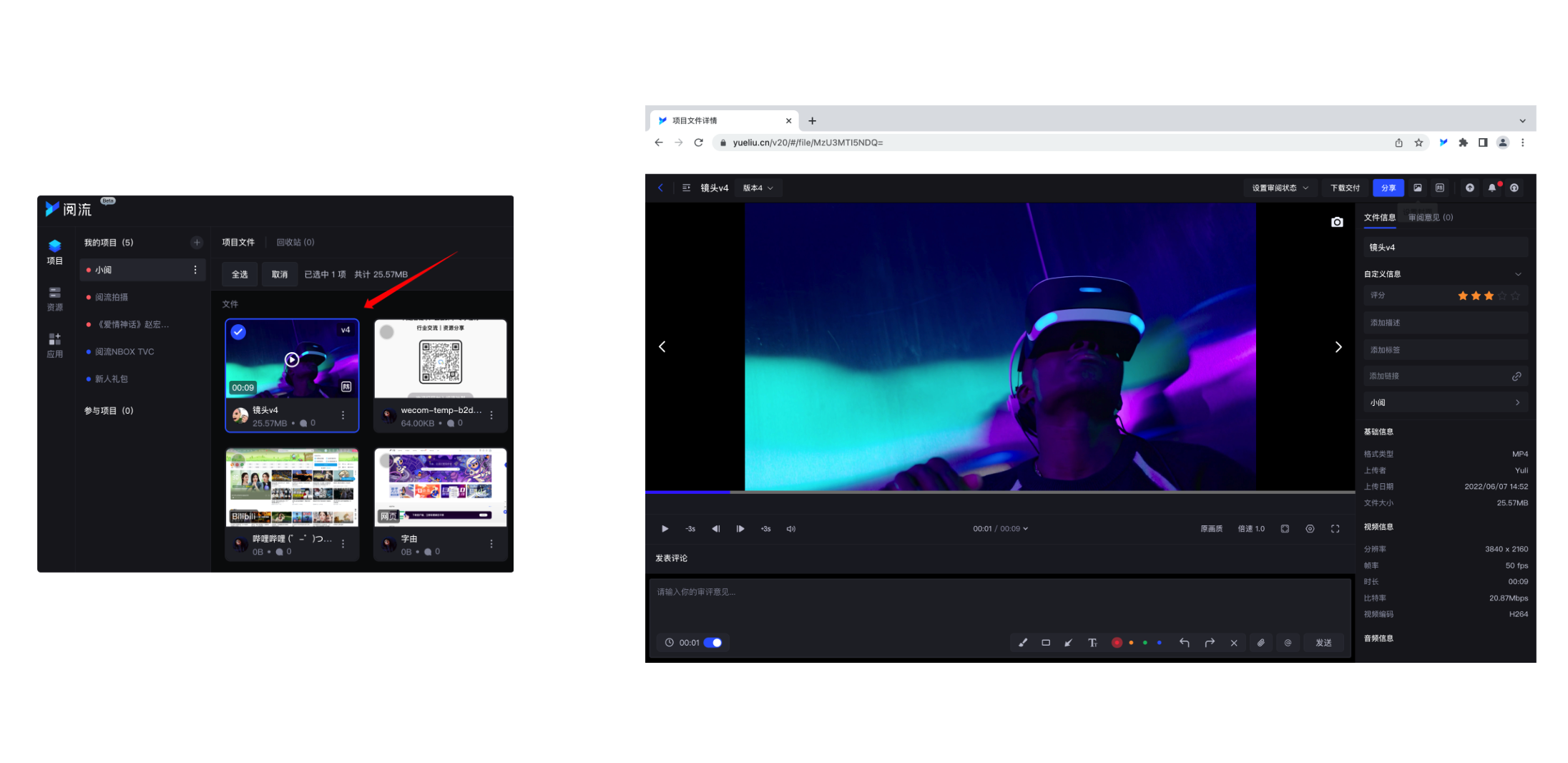Screen dimensions: 1568x763
Task: Go to next file with right arrow
Action: point(1338,347)
